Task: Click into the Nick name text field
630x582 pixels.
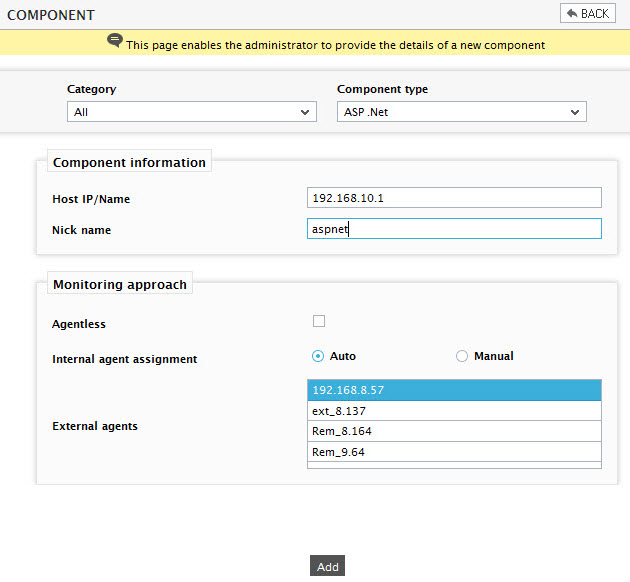Action: pos(454,229)
